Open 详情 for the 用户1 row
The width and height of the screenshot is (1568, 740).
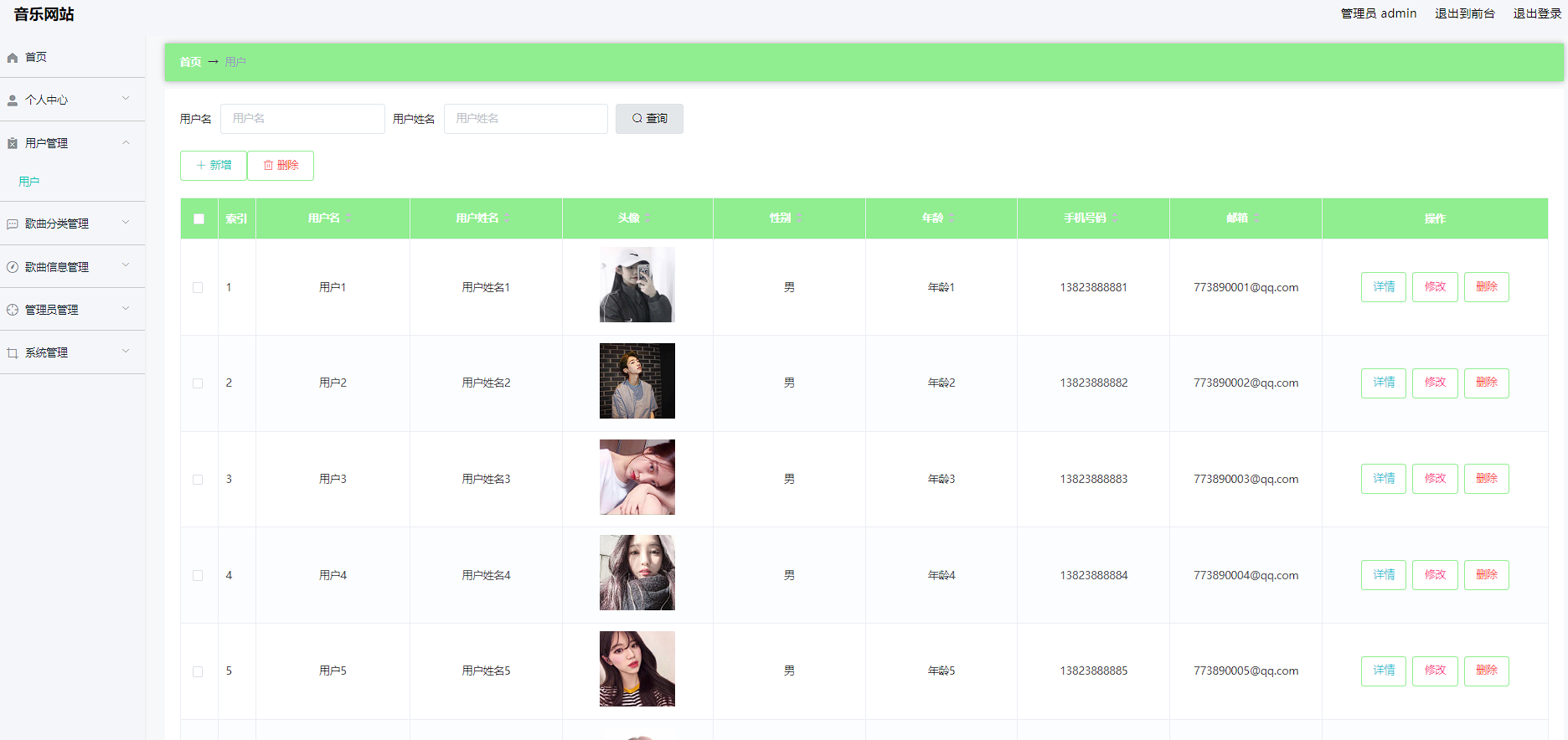[x=1384, y=287]
